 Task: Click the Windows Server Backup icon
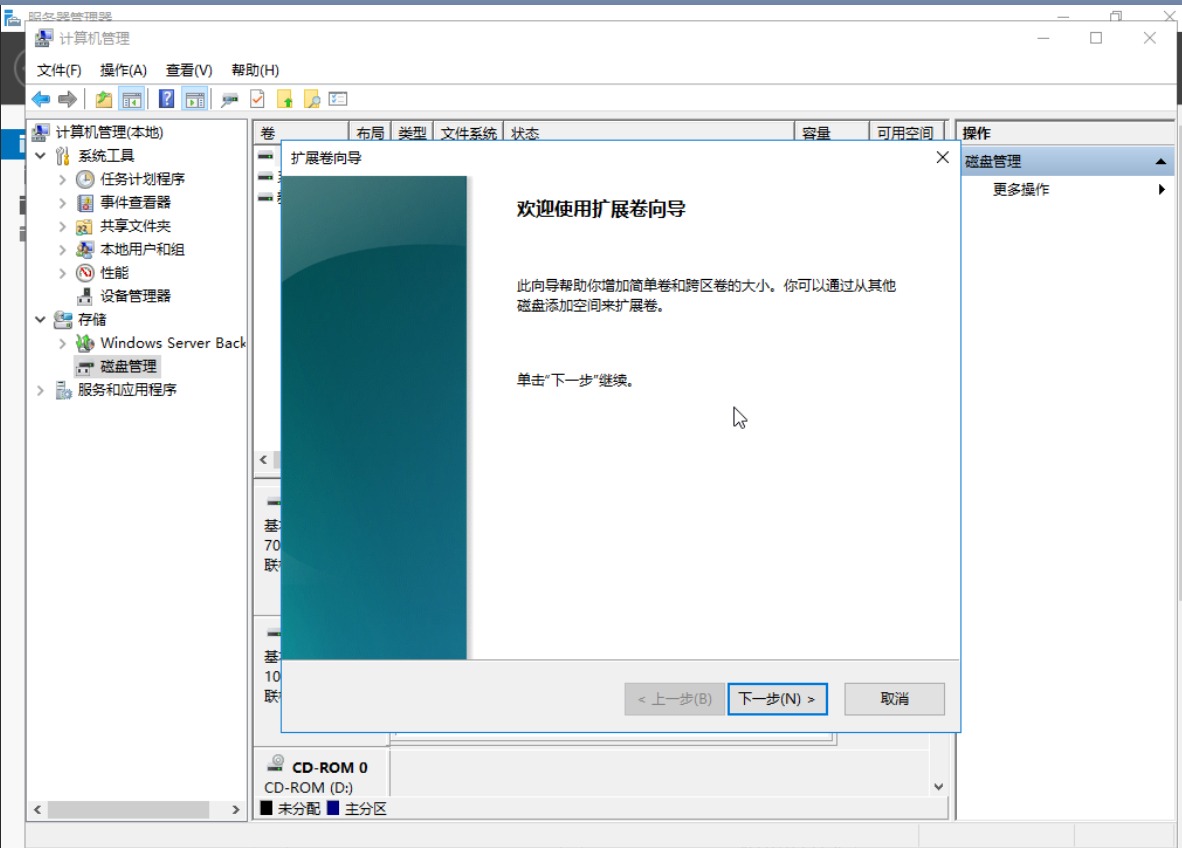85,343
